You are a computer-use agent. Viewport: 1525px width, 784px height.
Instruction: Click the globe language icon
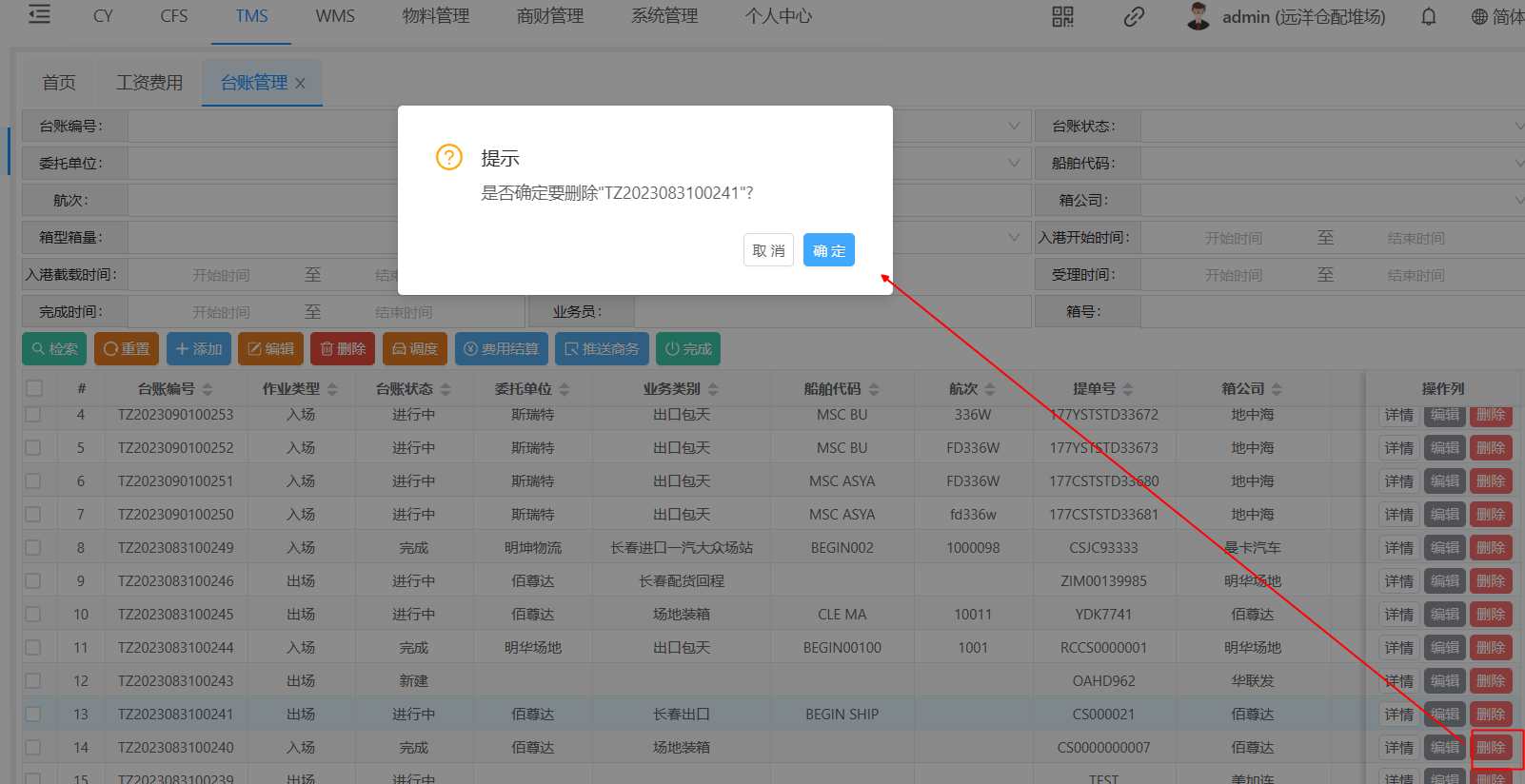(x=1479, y=16)
